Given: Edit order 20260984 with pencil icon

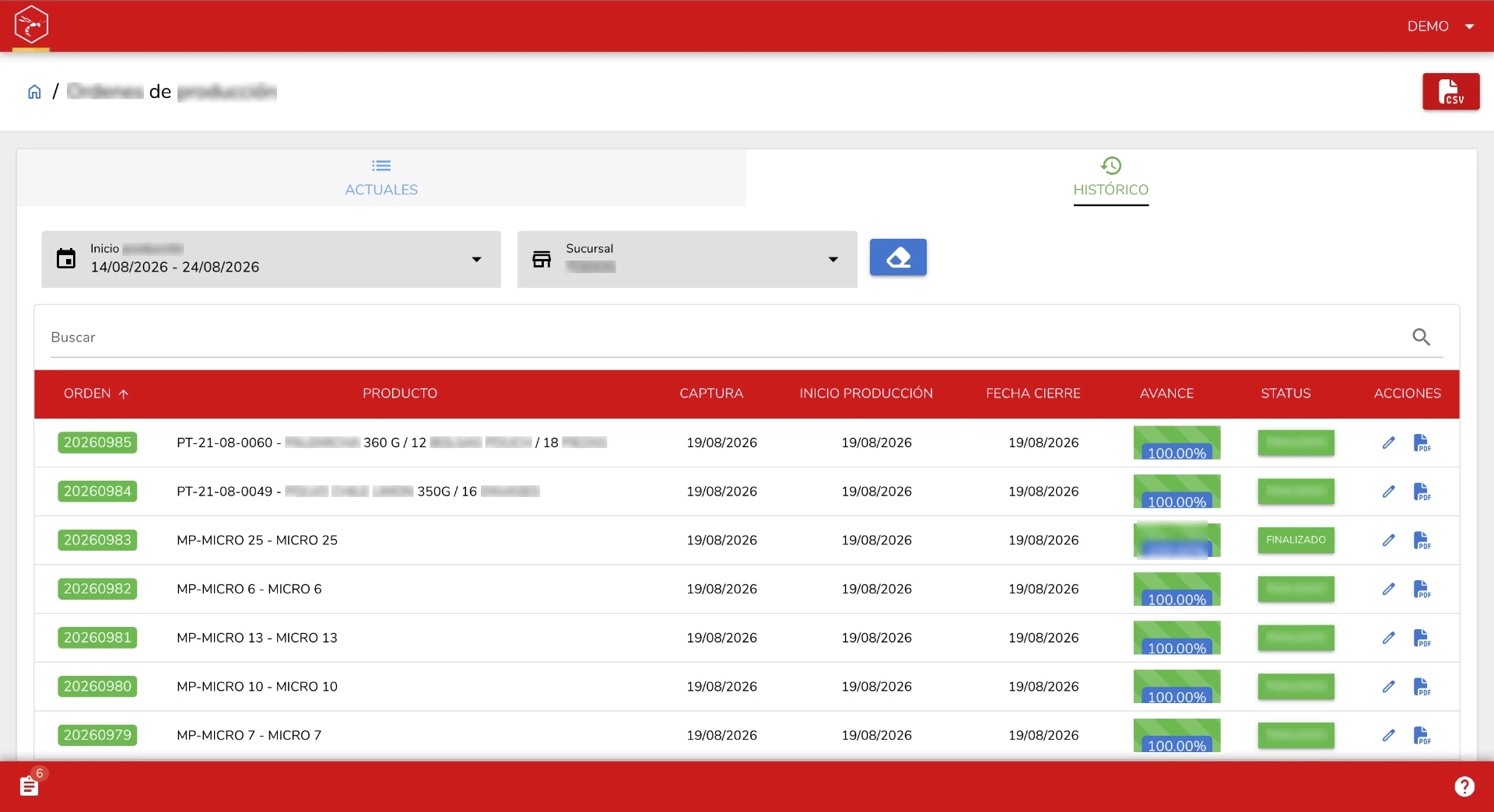Looking at the screenshot, I should tap(1388, 492).
